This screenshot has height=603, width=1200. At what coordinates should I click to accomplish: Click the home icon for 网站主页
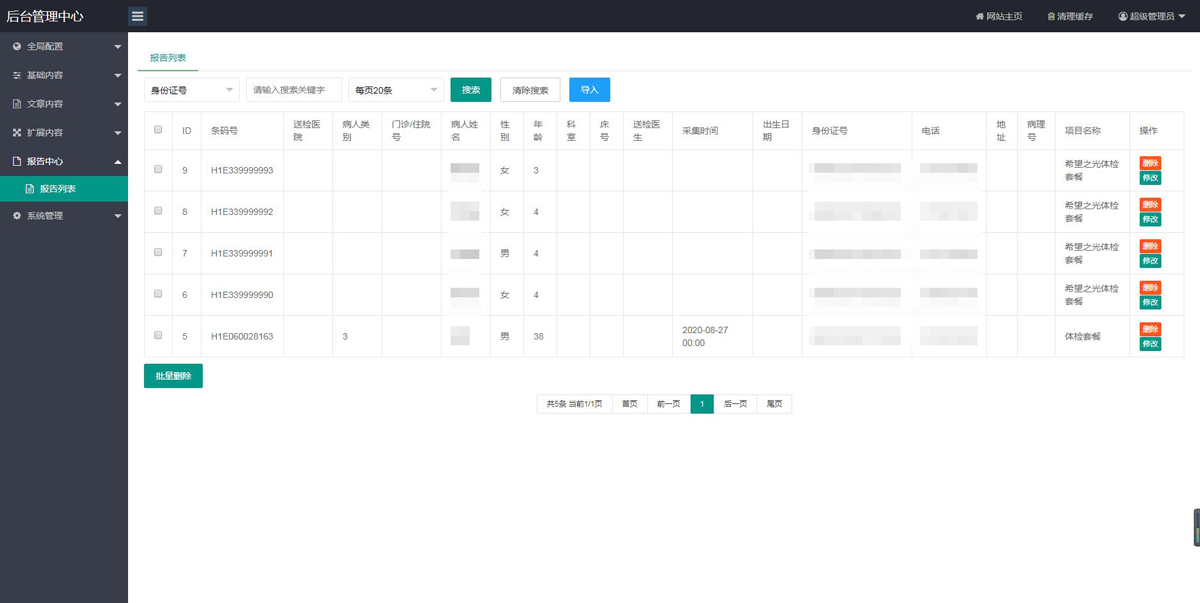980,17
